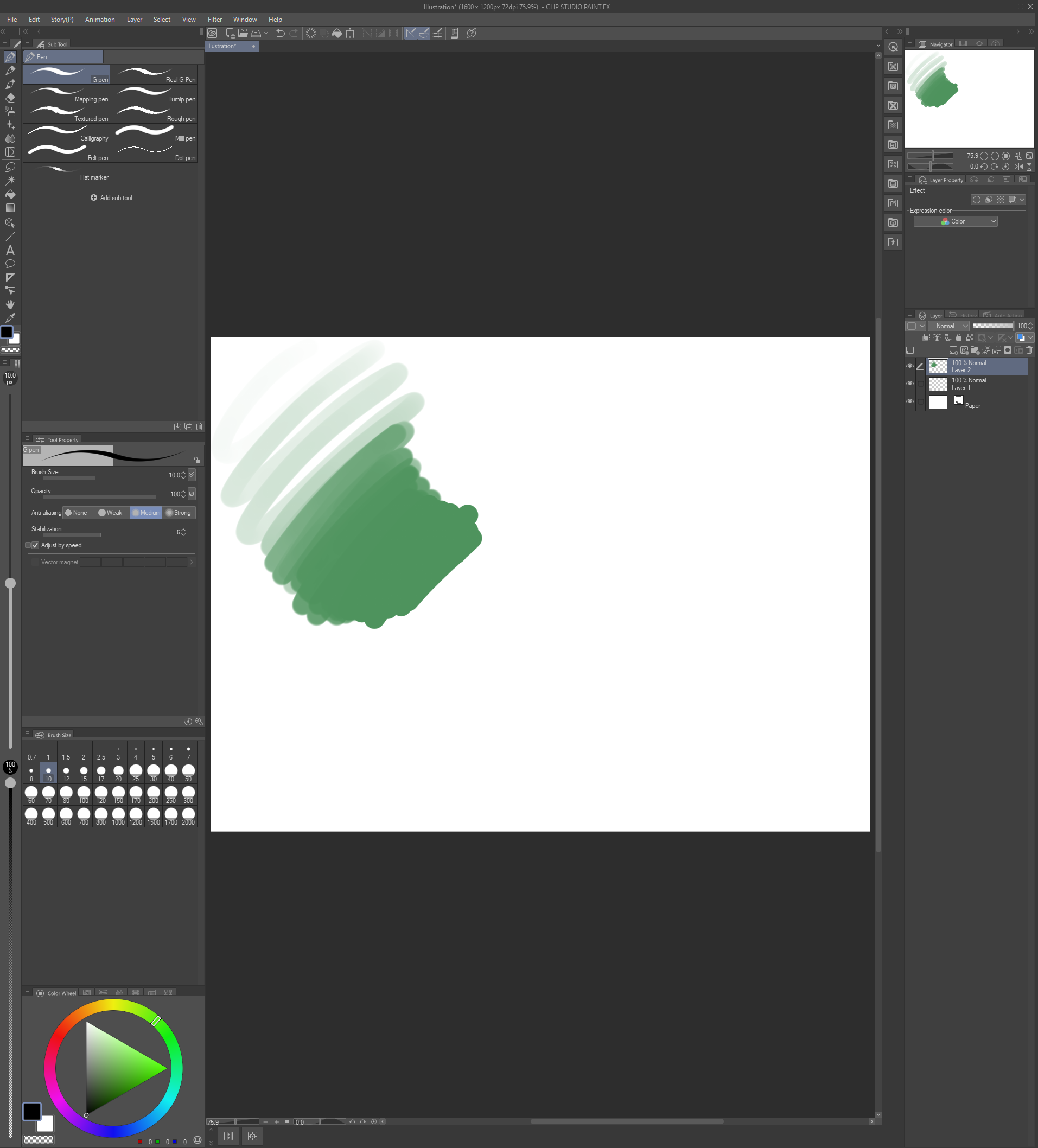1038x1148 pixels.
Task: Delete layer with trash icon
Action: tap(1029, 350)
